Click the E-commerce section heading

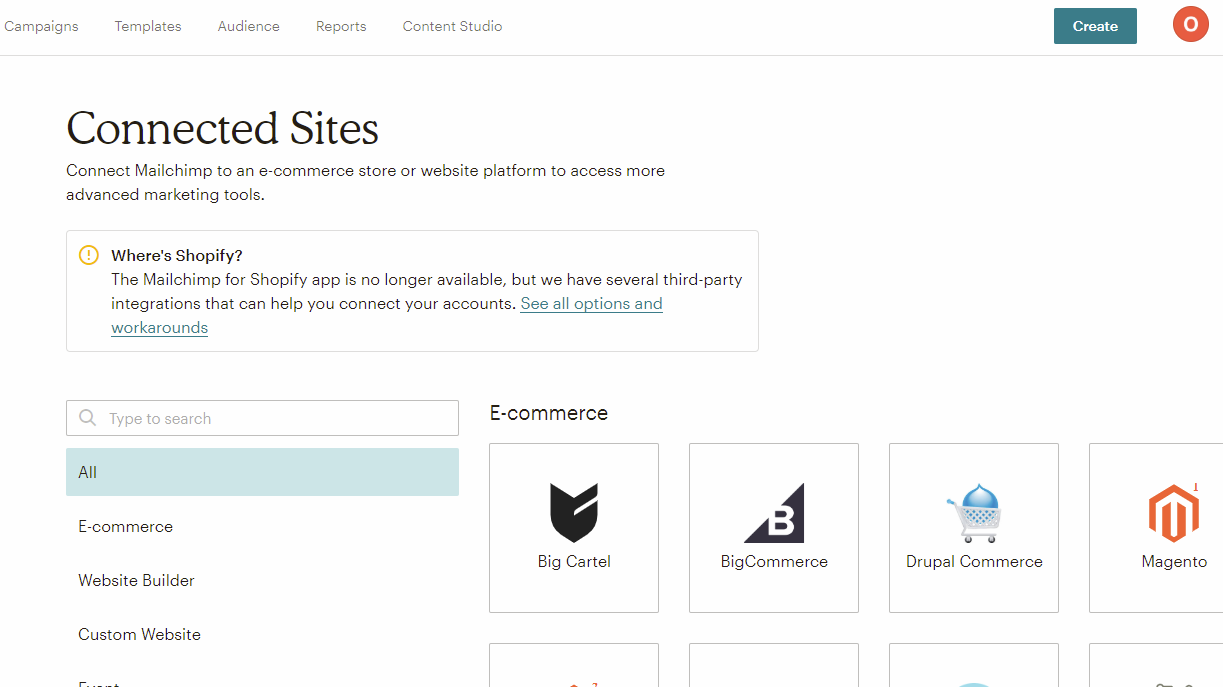[549, 413]
